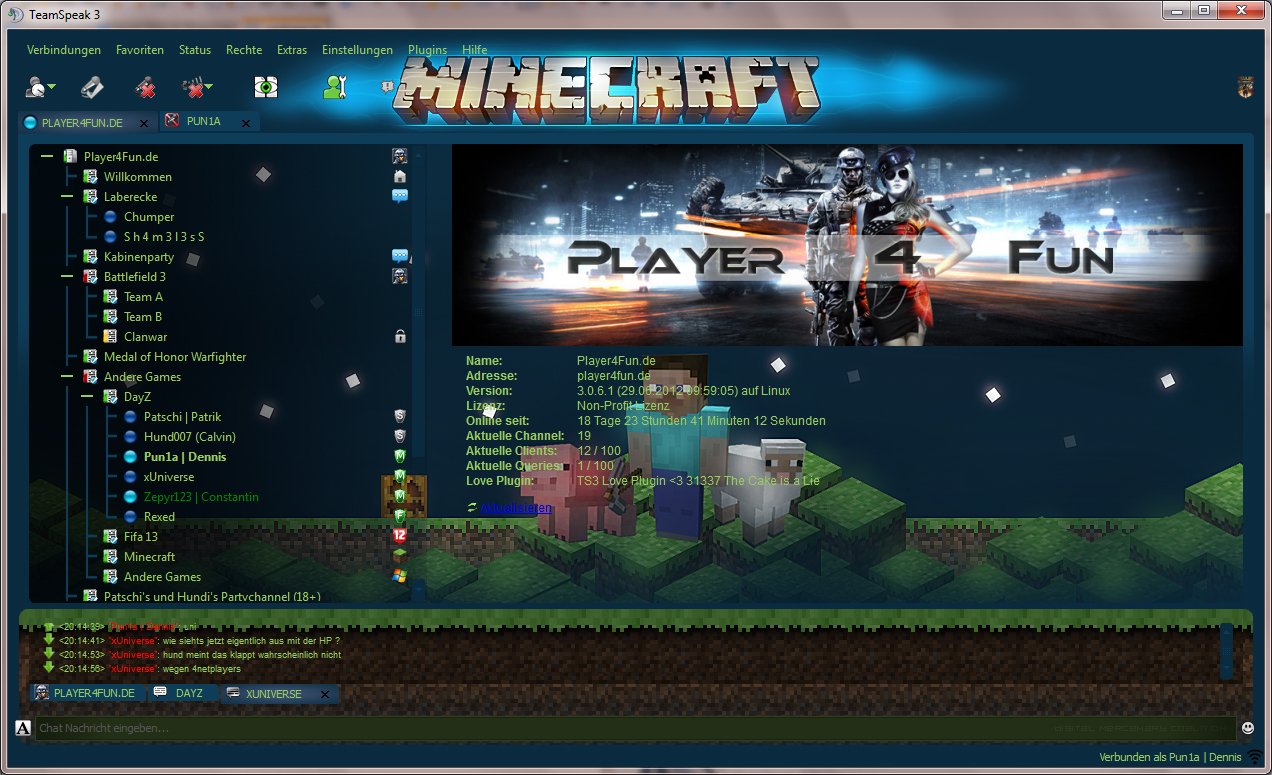1272x775 pixels.
Task: Open the Rechte menu
Action: point(244,50)
